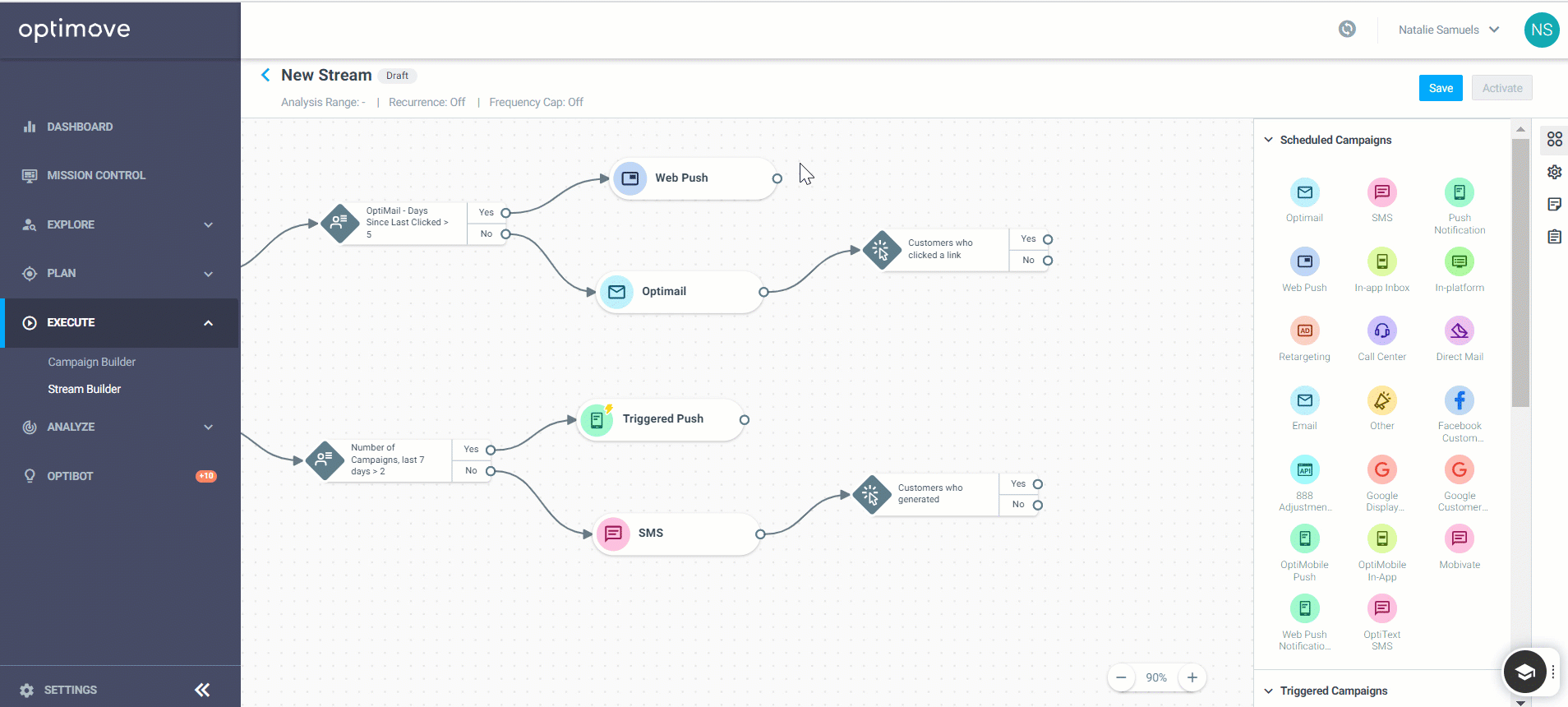
Task: Open the Natalie Samuels user dropdown
Action: pyautogui.click(x=1449, y=30)
